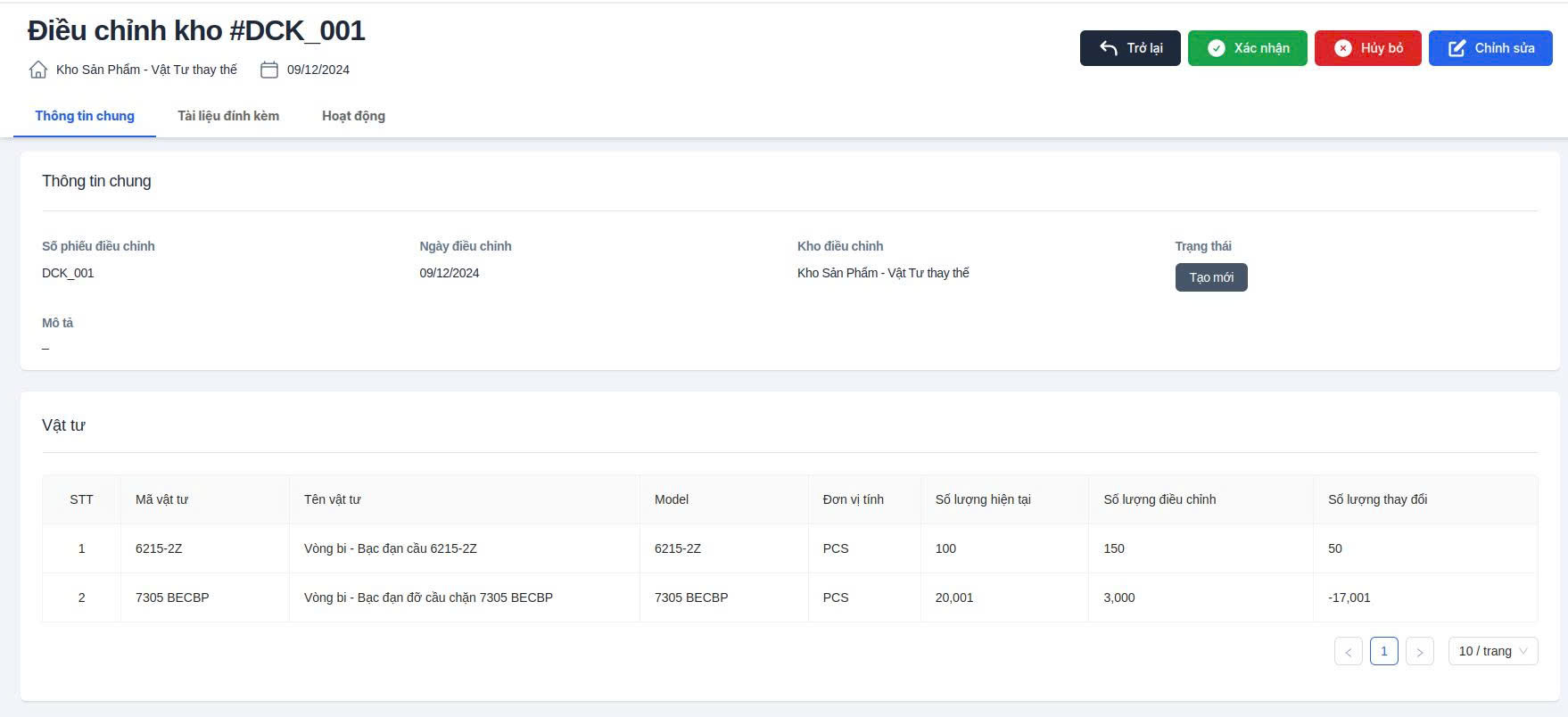Go to next page with right chevron
The height and width of the screenshot is (717, 1568).
point(1419,652)
